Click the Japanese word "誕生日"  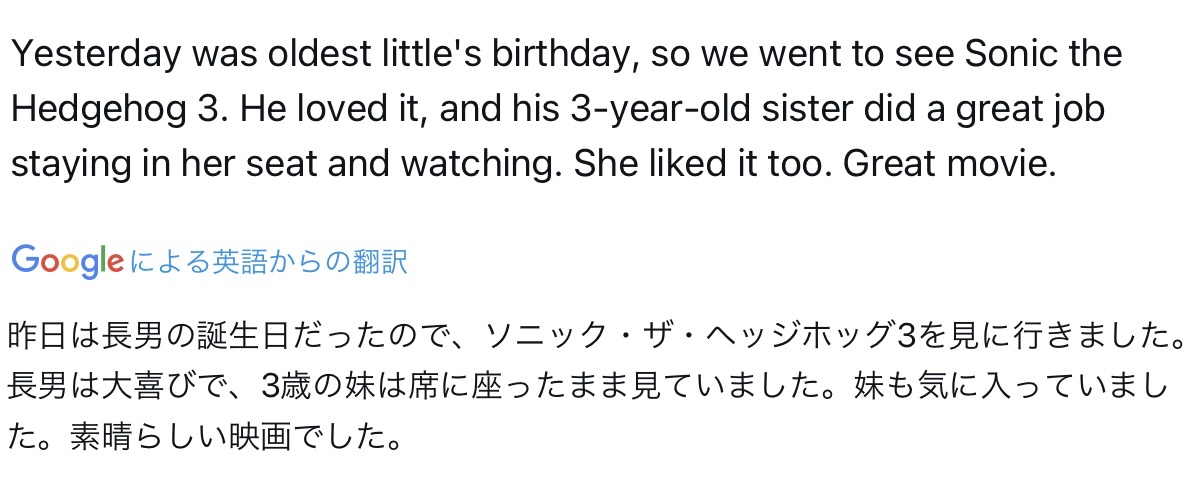coord(247,336)
